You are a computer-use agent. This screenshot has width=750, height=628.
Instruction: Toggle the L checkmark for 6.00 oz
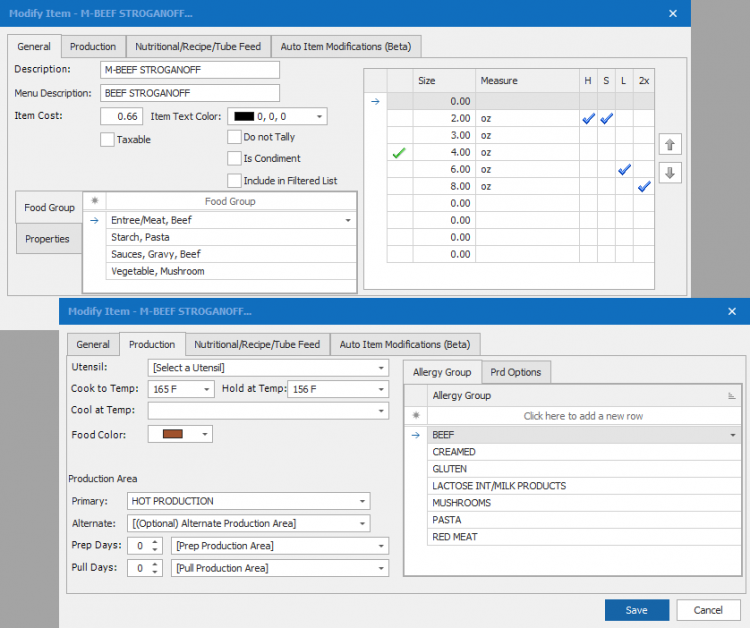[x=624, y=170]
